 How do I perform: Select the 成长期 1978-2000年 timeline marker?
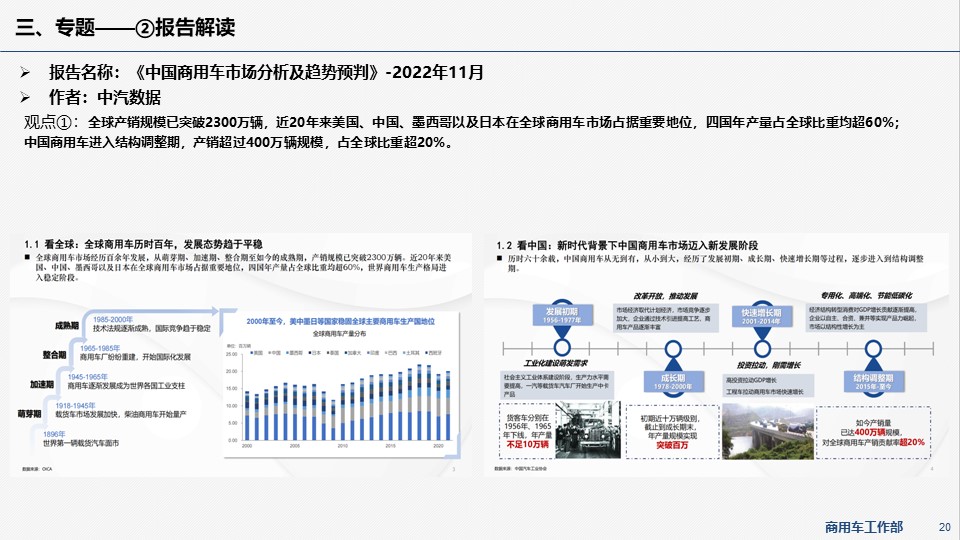673,381
